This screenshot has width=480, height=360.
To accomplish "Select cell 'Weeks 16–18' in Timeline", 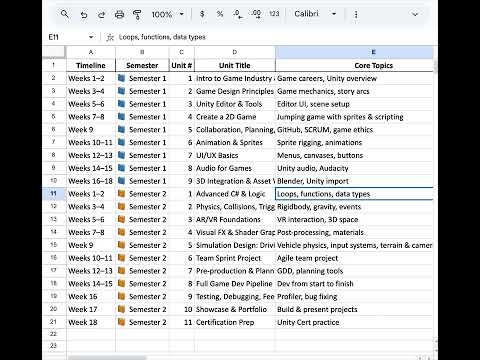I will tap(91, 181).
